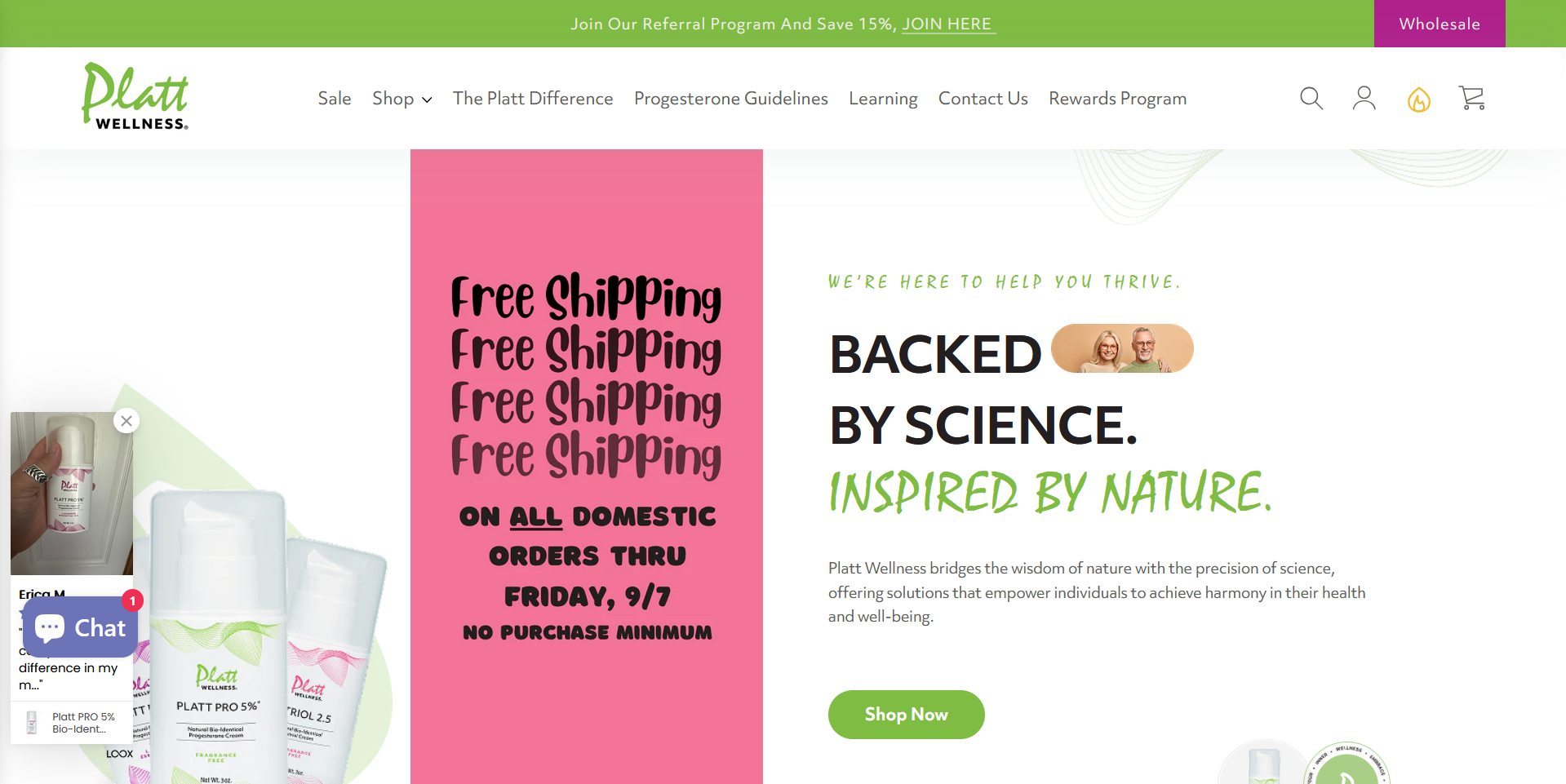Go to the Sale page

click(x=335, y=99)
